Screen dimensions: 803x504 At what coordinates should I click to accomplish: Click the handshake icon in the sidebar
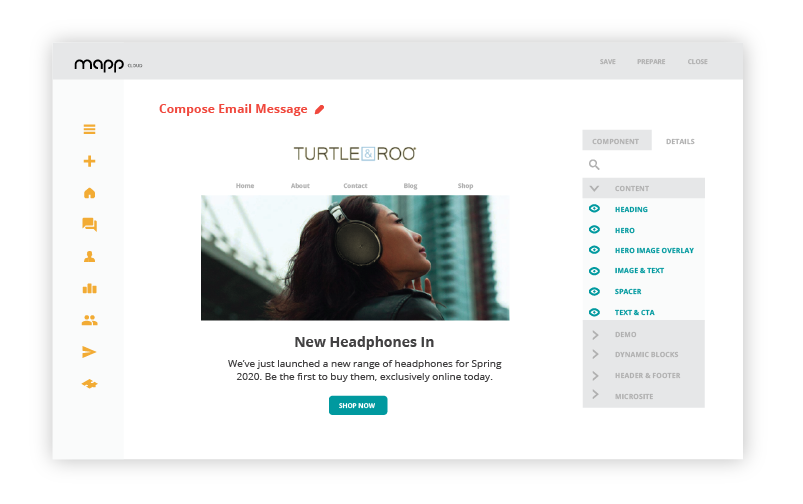tap(90, 384)
